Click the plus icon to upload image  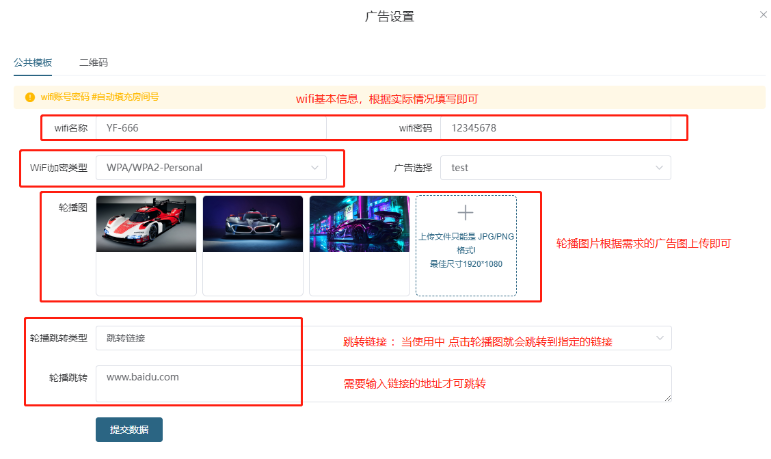[465, 212]
